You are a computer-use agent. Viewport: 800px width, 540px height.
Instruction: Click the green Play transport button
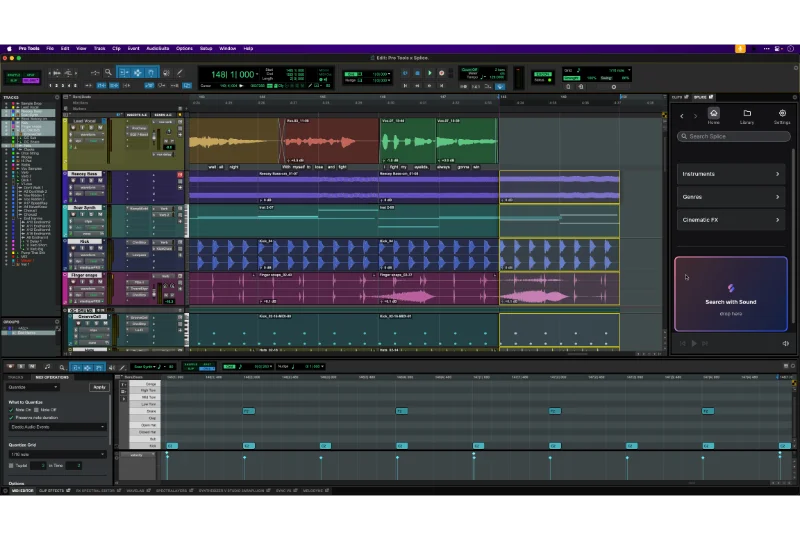430,73
